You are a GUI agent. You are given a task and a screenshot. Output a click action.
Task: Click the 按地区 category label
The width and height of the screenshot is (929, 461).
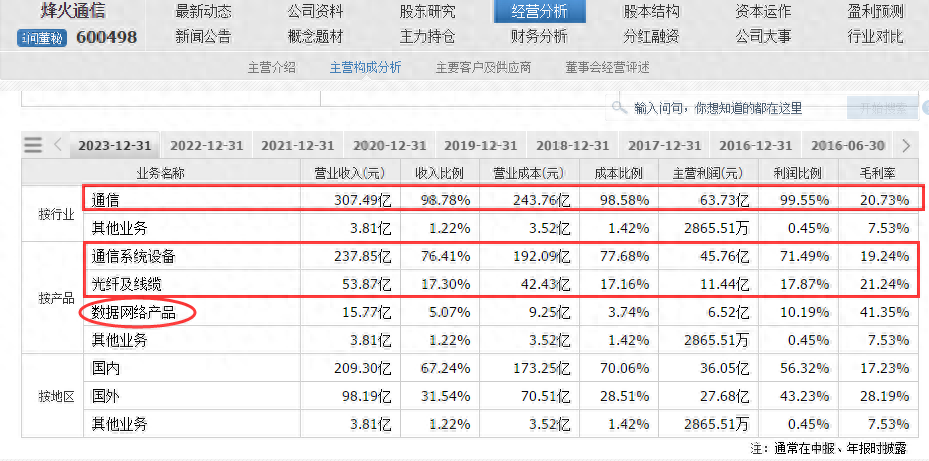(56, 396)
